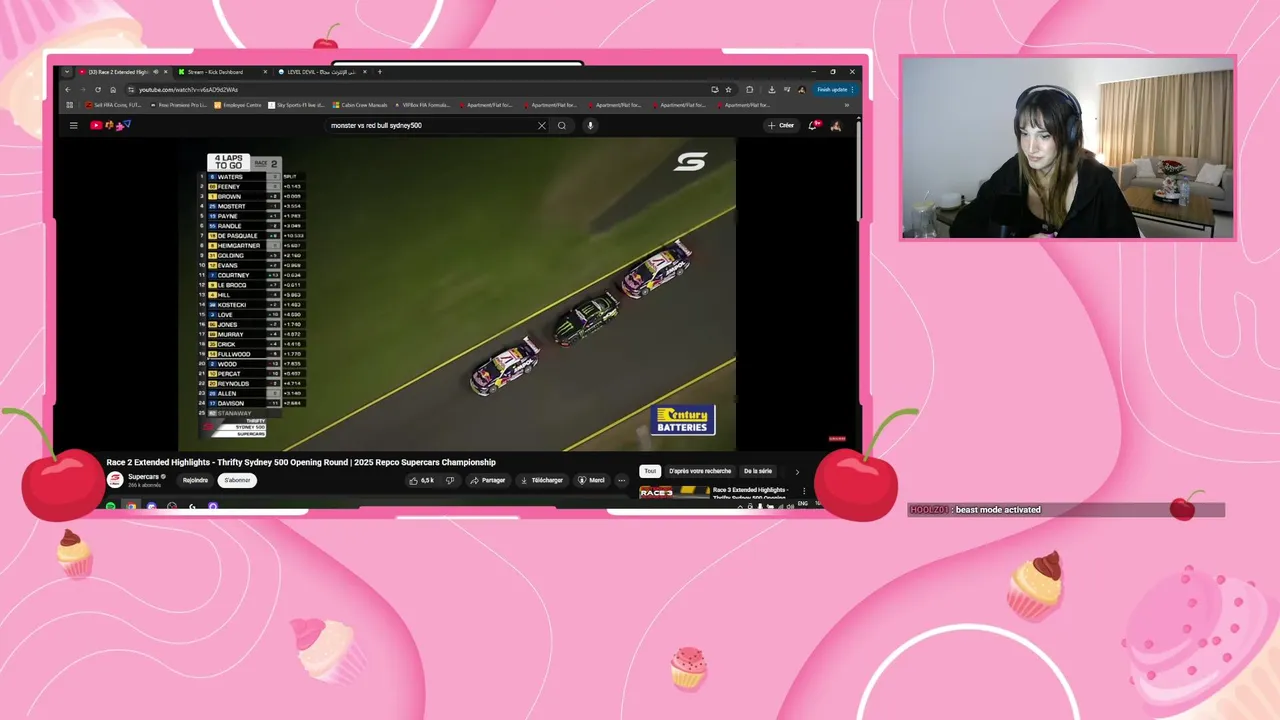Dislike the Race 2 highlights video
1280x720 pixels.
click(x=450, y=480)
